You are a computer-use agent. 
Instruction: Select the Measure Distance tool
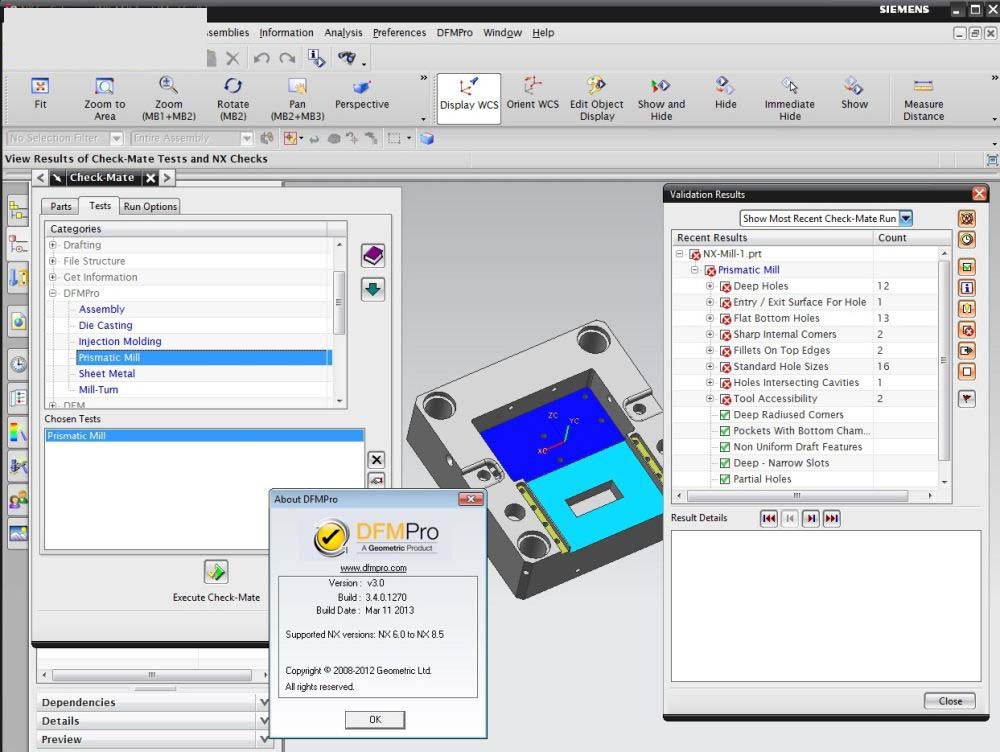tap(923, 87)
